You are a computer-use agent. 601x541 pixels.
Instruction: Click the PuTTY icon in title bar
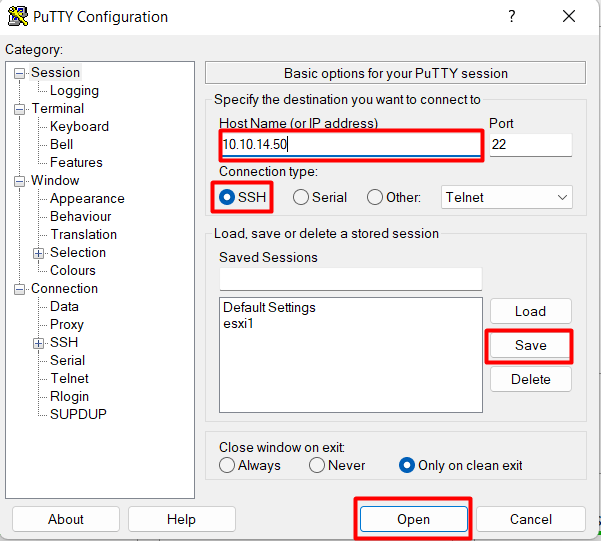(18, 16)
